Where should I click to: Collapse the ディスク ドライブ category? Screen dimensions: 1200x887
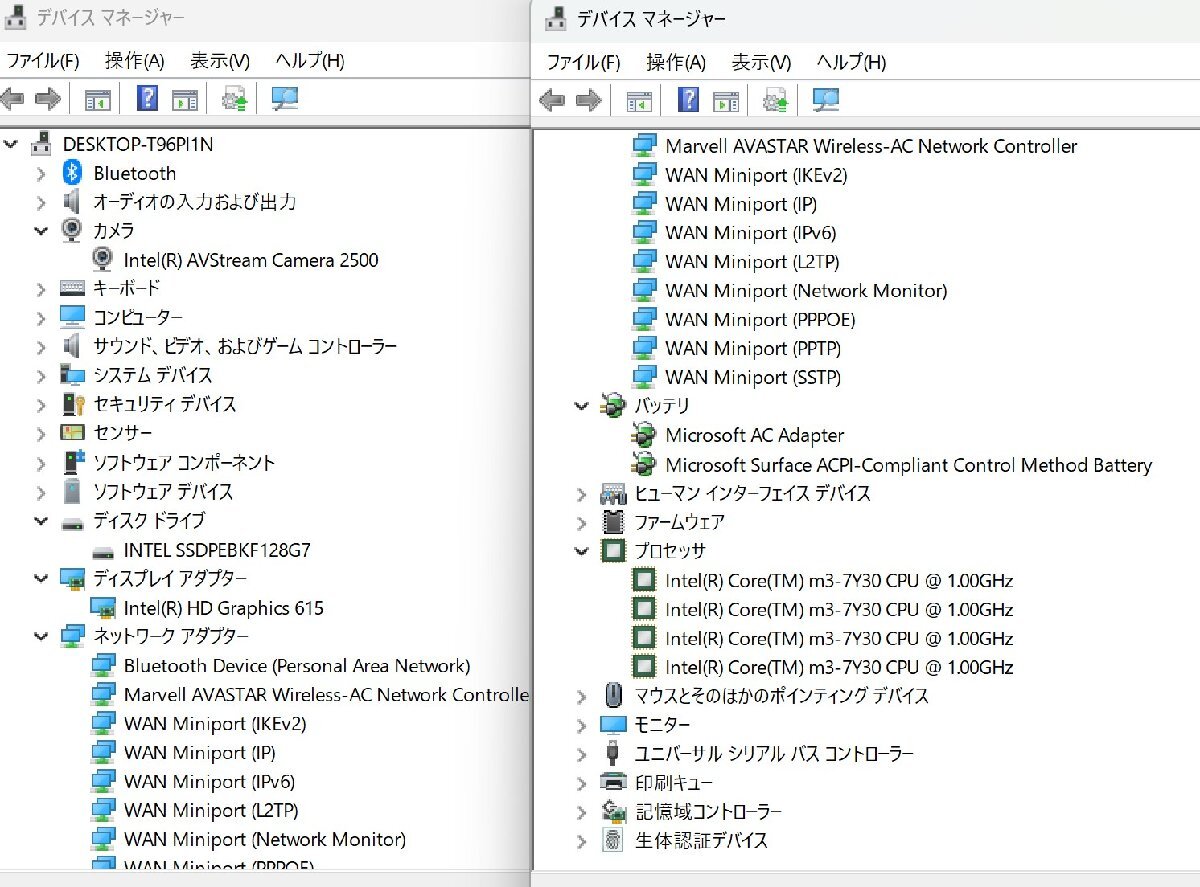[x=41, y=520]
